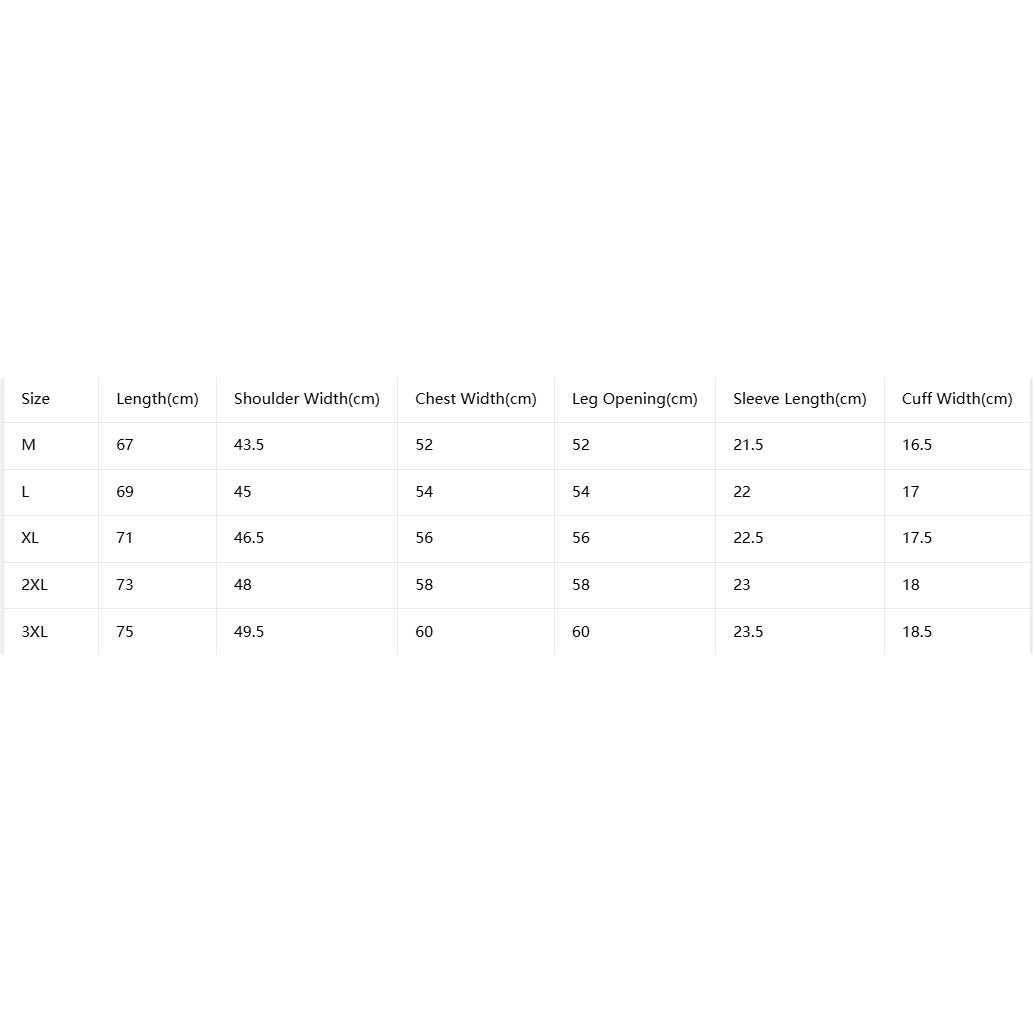1033x1033 pixels.
Task: Select sleeve length value 23.5
Action: [x=748, y=632]
